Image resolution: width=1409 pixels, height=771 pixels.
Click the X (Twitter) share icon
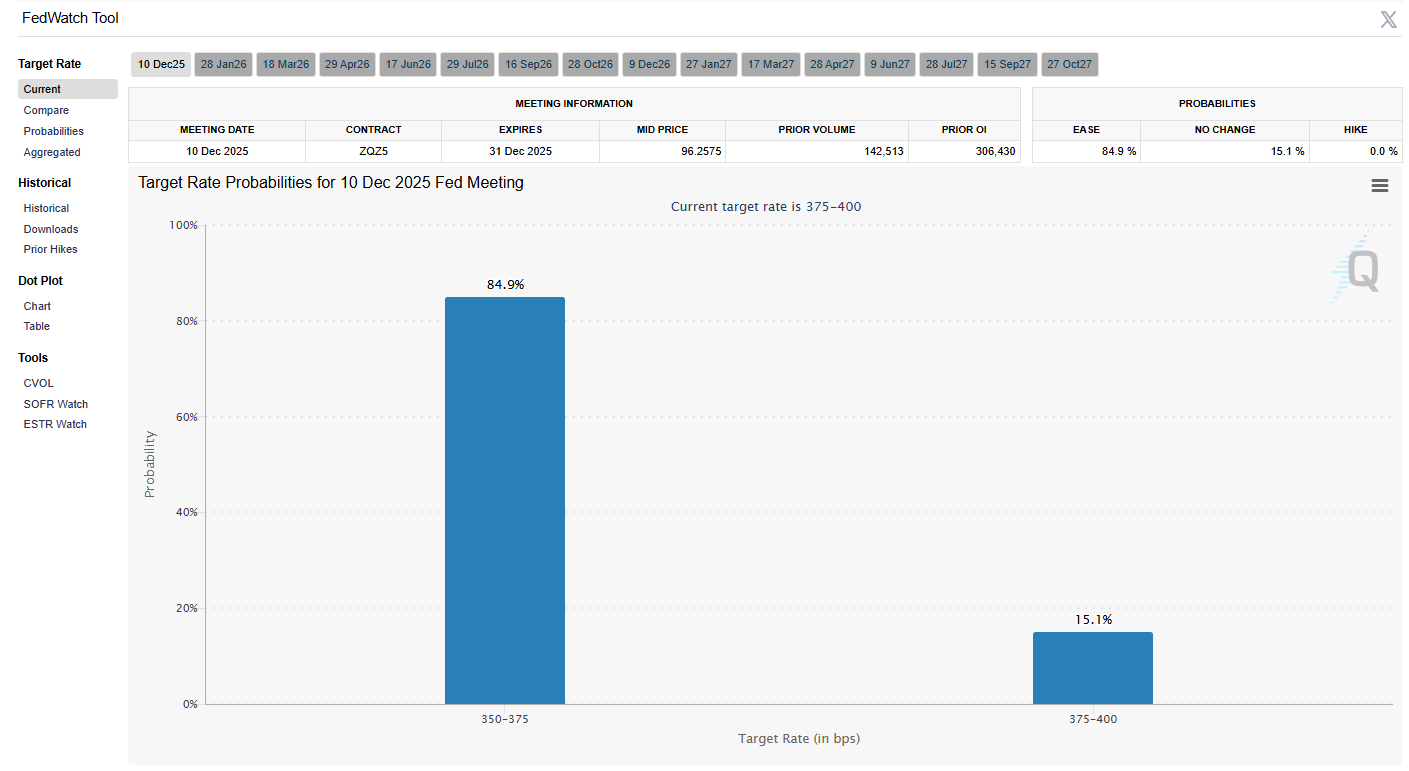[1388, 19]
